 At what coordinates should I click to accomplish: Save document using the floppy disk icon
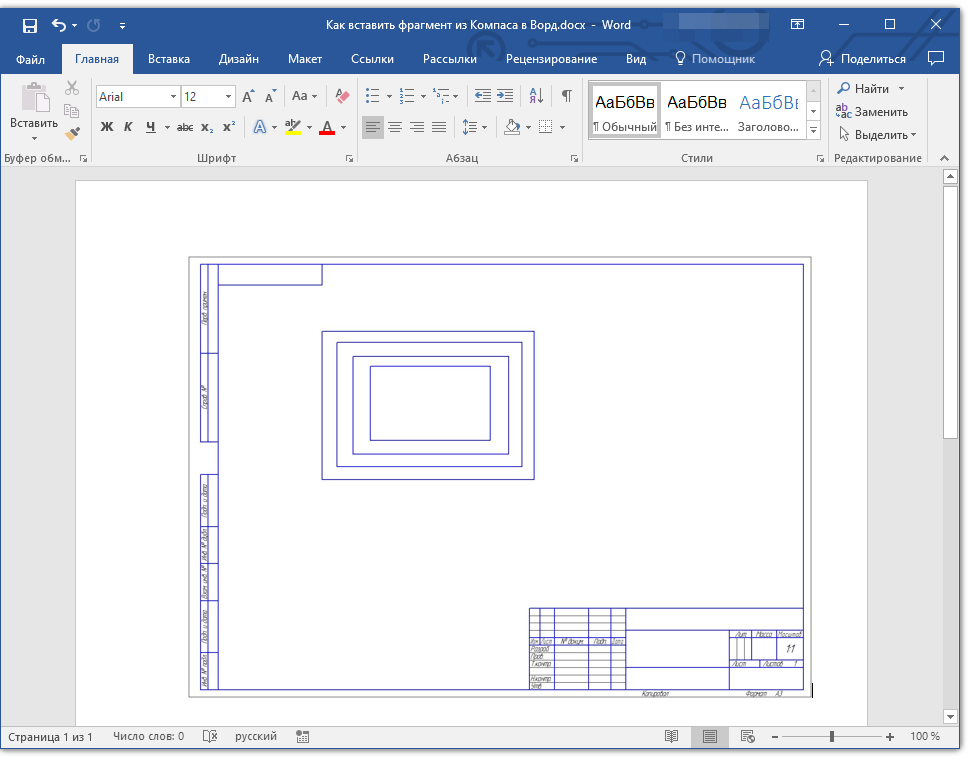click(x=30, y=25)
